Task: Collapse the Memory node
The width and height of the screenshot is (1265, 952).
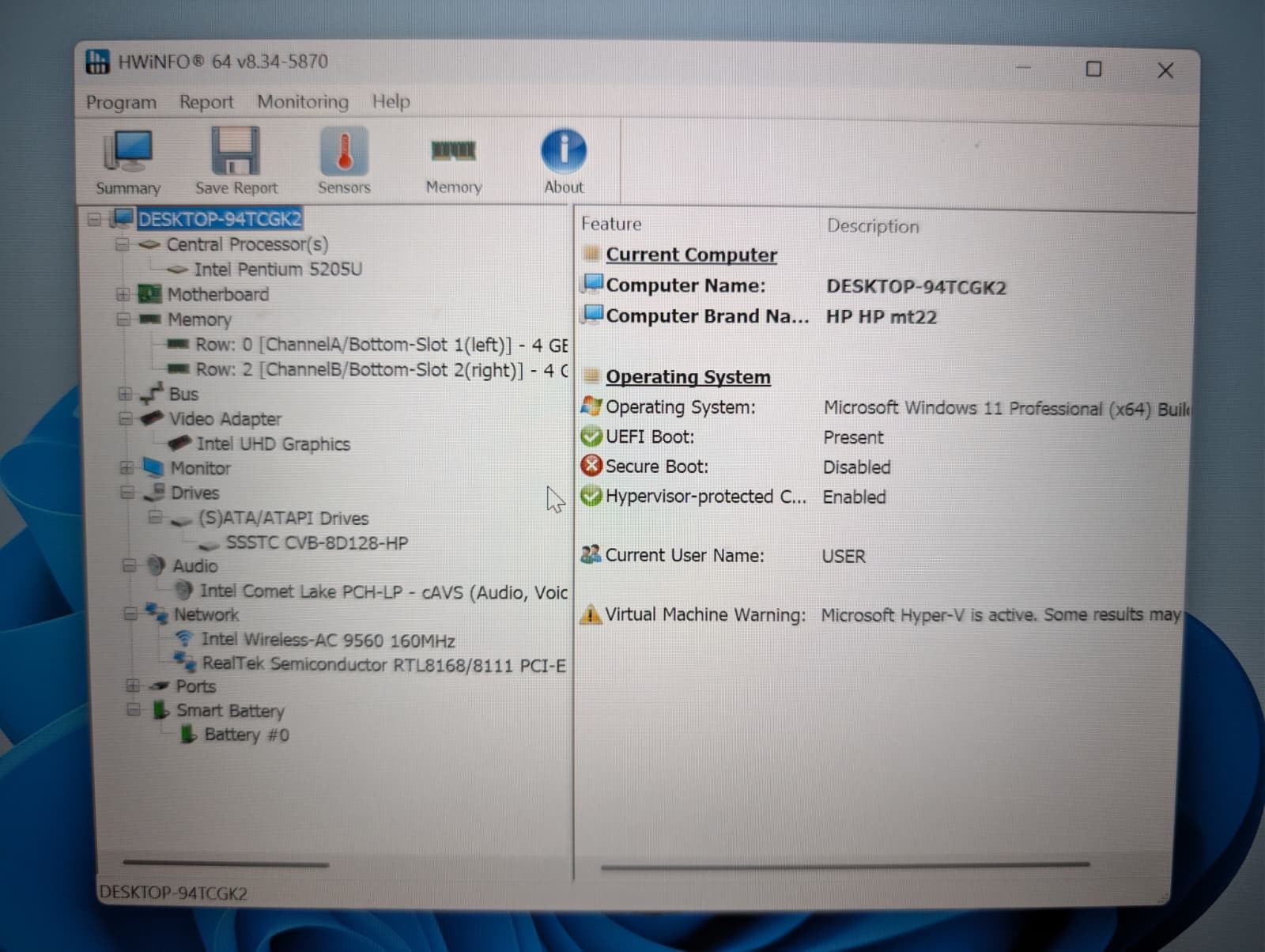Action: [123, 319]
